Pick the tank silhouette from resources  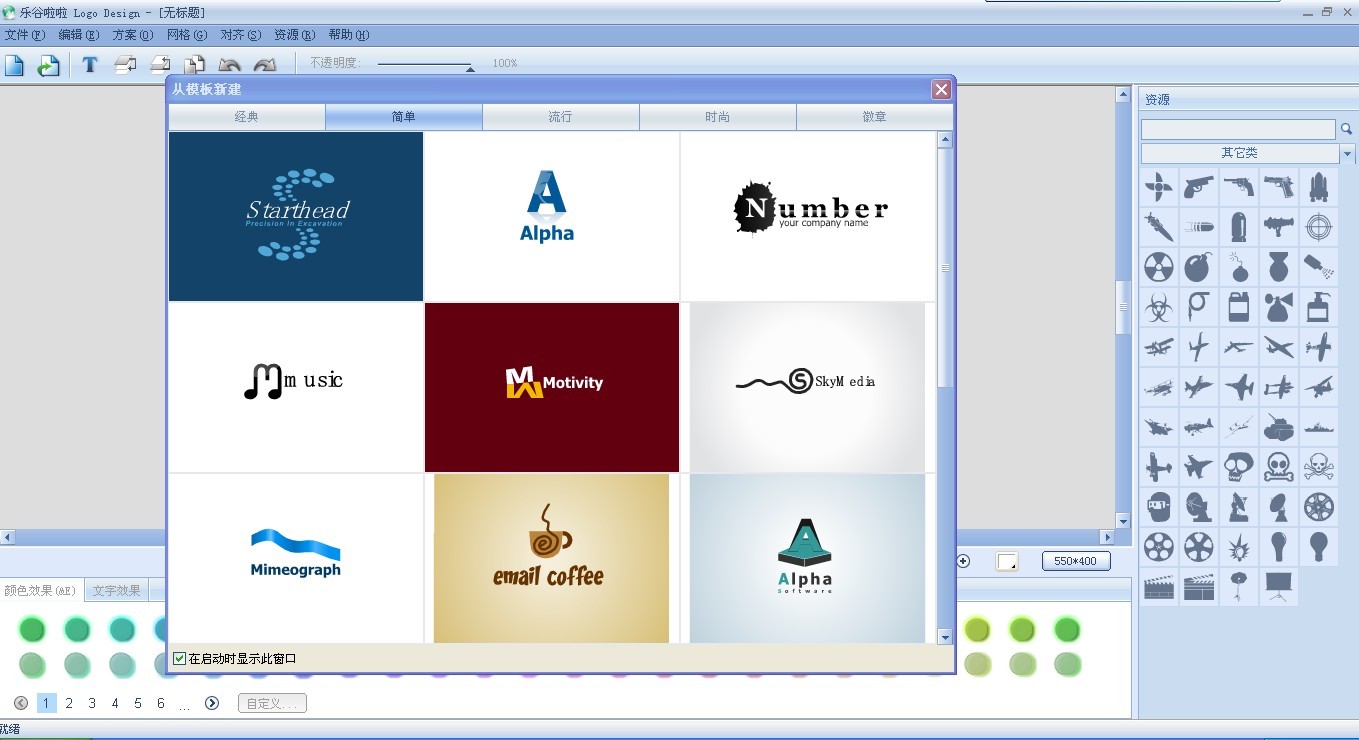coord(1278,427)
